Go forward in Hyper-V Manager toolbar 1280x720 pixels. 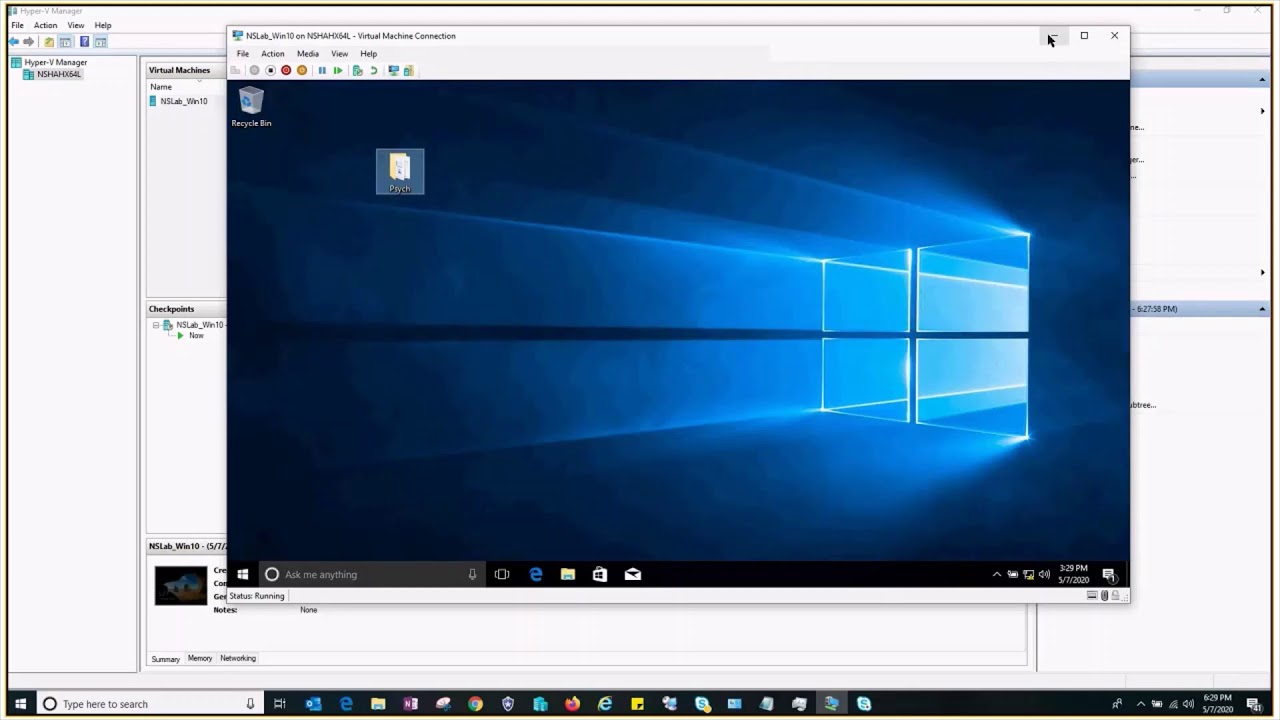[x=29, y=42]
